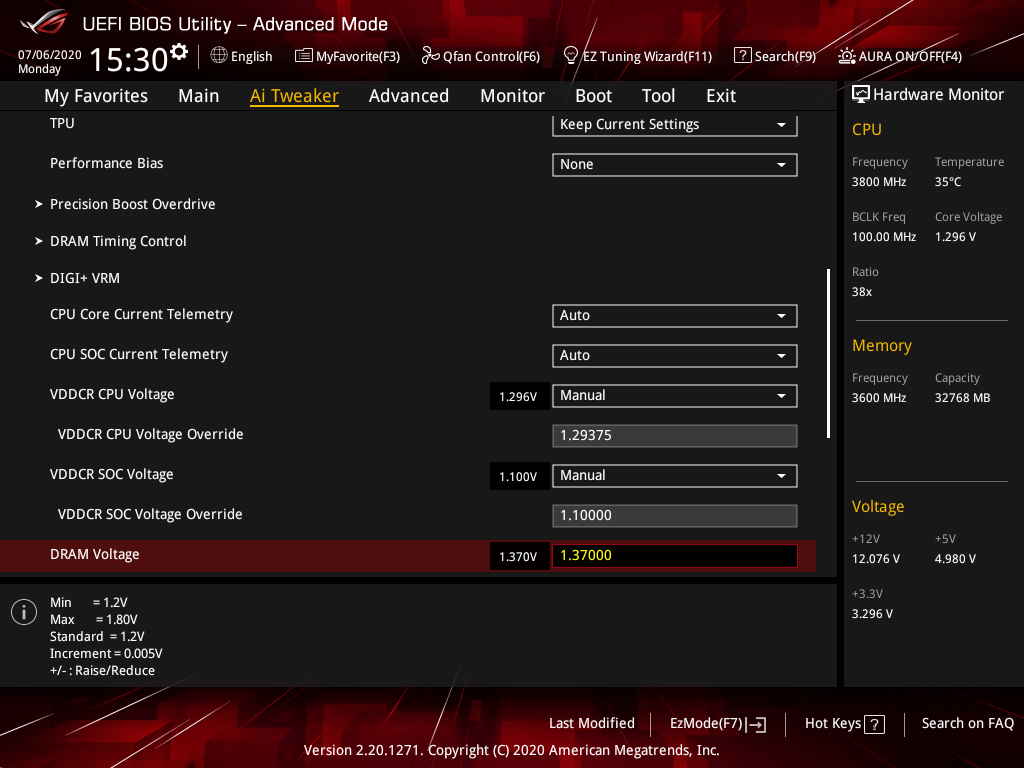Open the Advanced tab
Image resolution: width=1024 pixels, height=768 pixels.
tap(409, 96)
